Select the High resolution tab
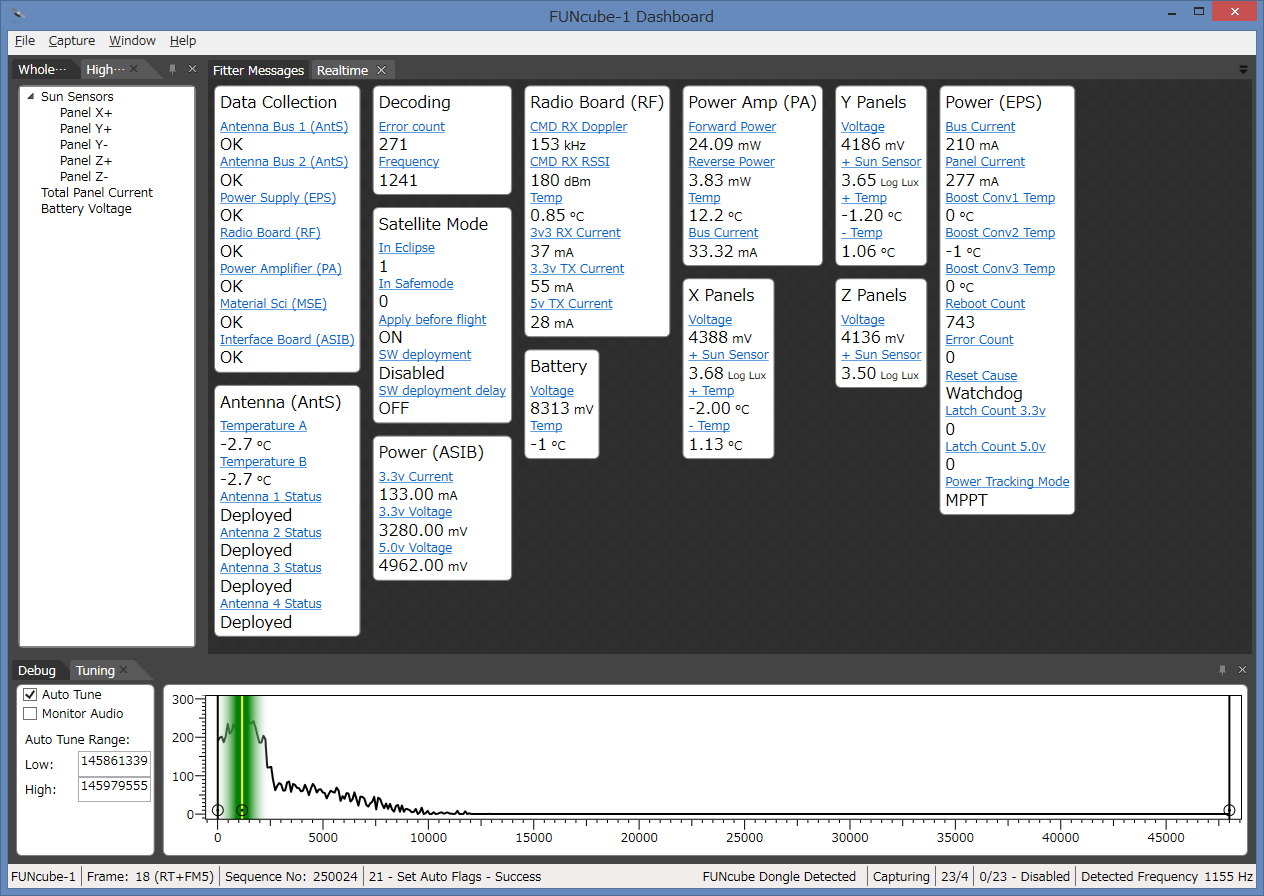This screenshot has height=896, width=1264. [106, 69]
